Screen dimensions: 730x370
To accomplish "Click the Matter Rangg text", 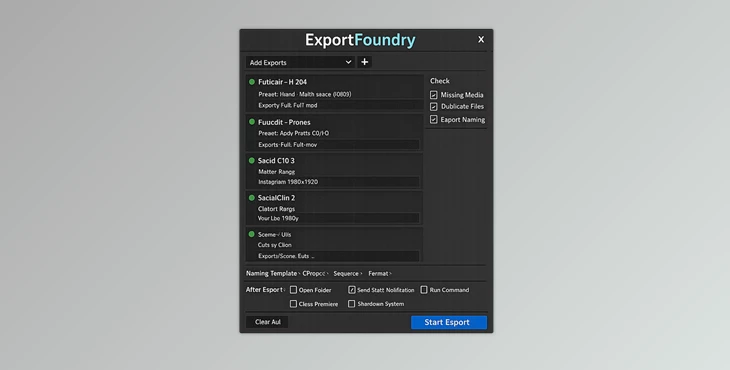I will (x=277, y=172).
